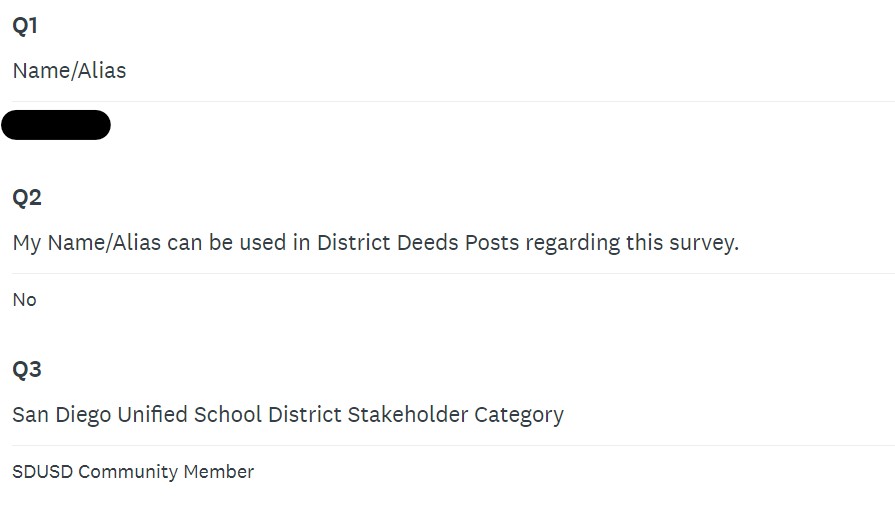Click "Unified School District" in Q3 text
This screenshot has height=508, width=895.
tap(229, 414)
